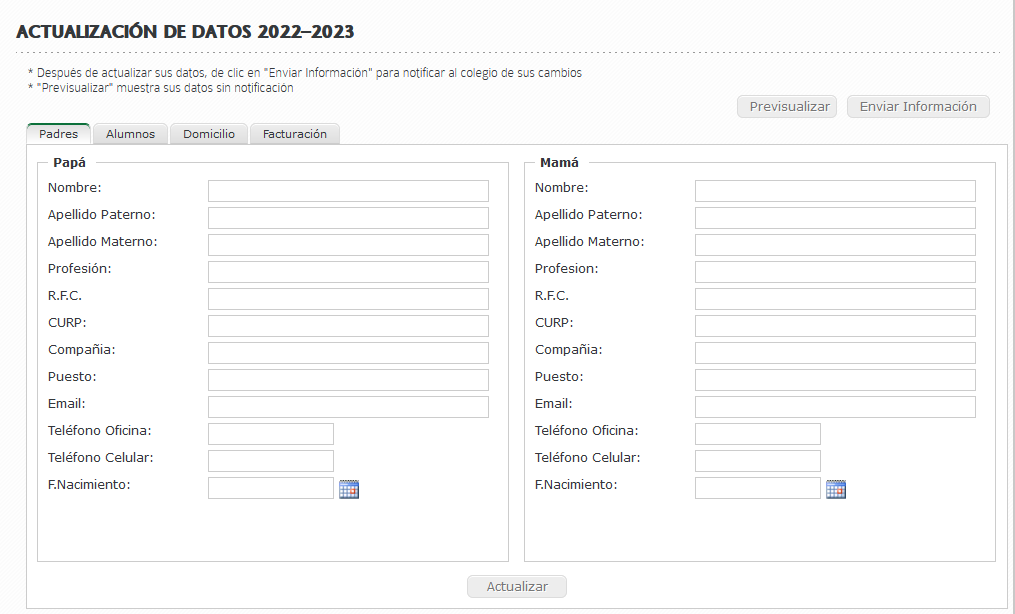Open the calendar picker for Mamá's birth date

(836, 489)
